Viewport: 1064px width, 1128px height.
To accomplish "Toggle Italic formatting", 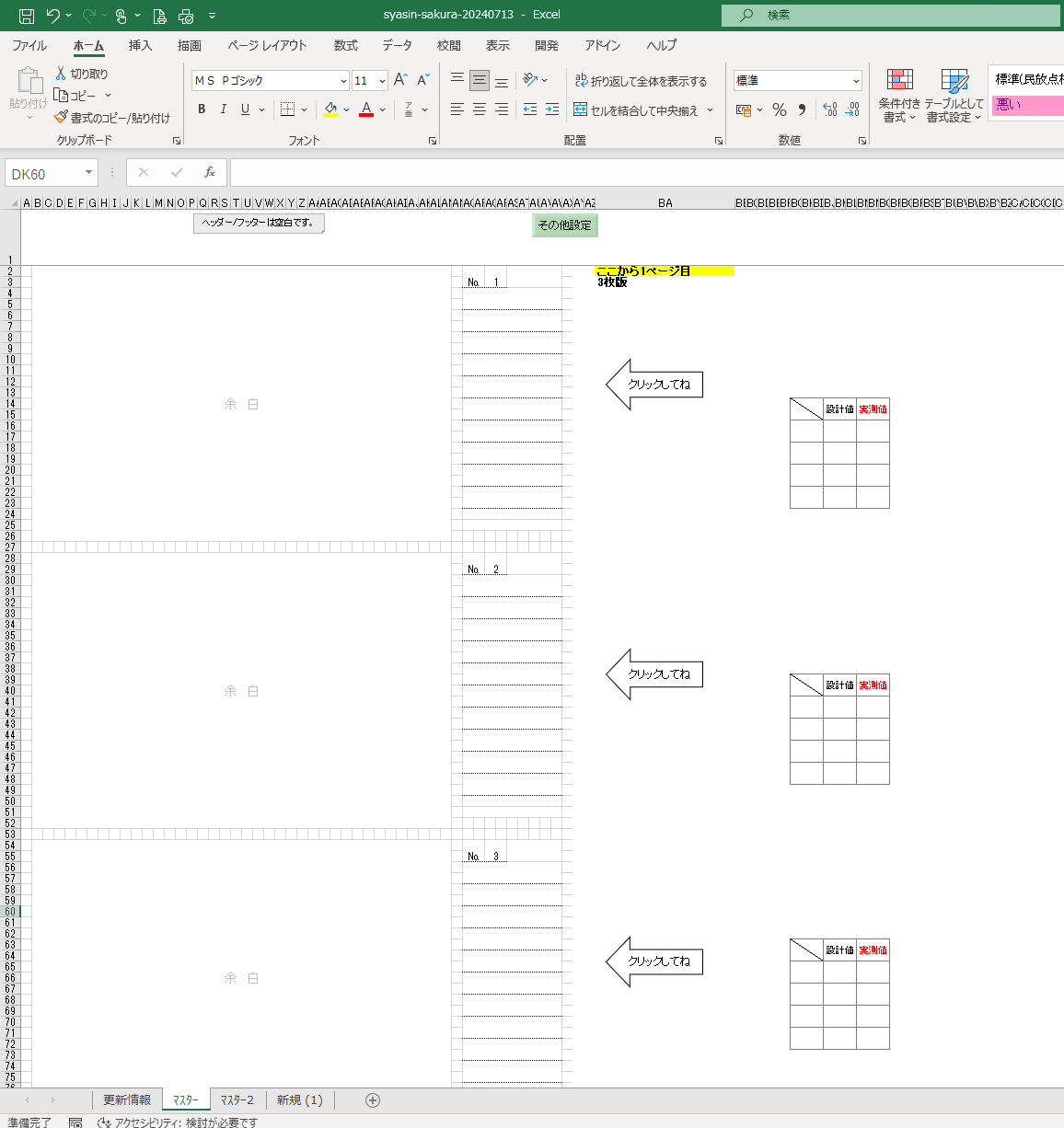I will (x=223, y=109).
